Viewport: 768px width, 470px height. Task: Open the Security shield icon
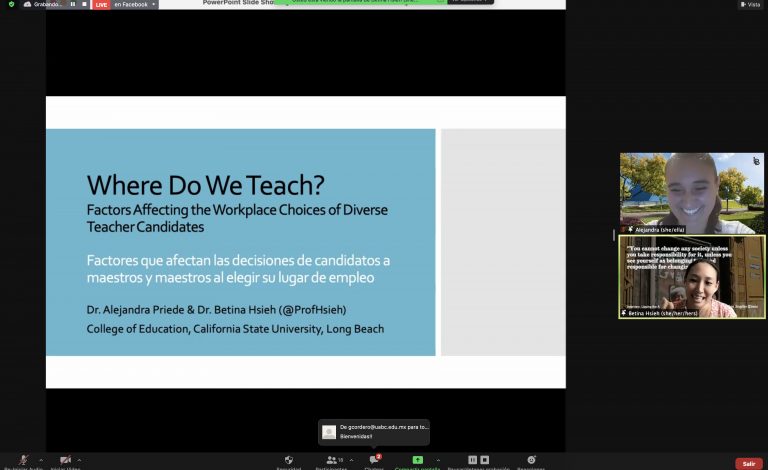[289, 460]
